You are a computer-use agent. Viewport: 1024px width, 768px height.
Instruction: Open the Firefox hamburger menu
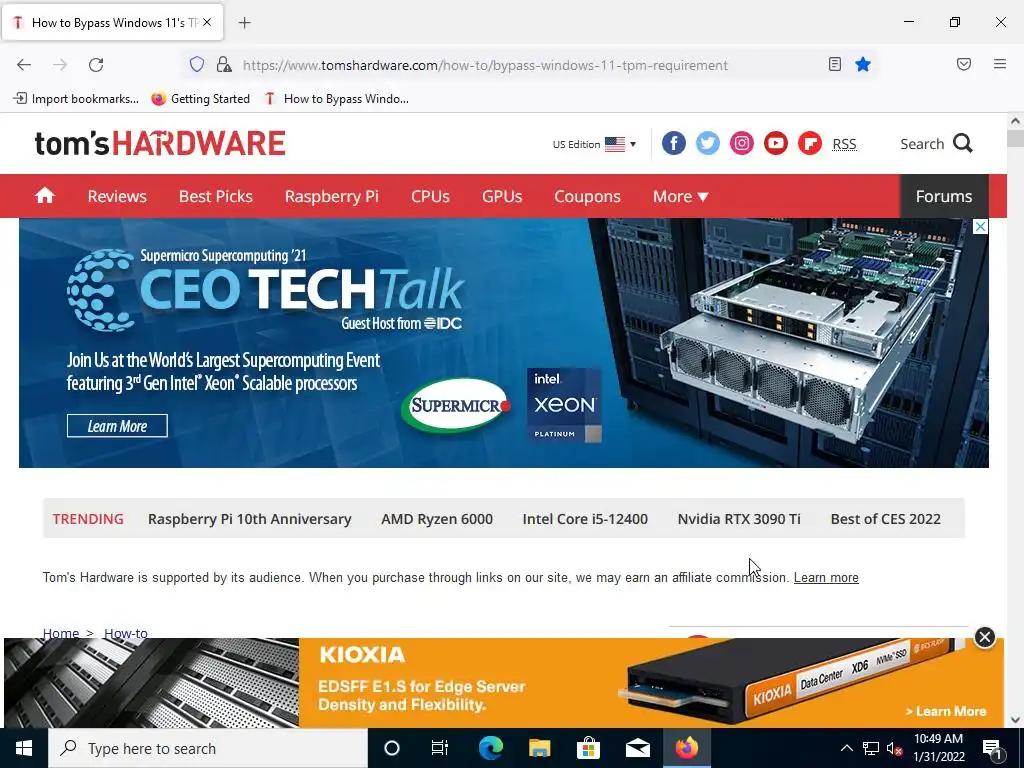(x=999, y=64)
